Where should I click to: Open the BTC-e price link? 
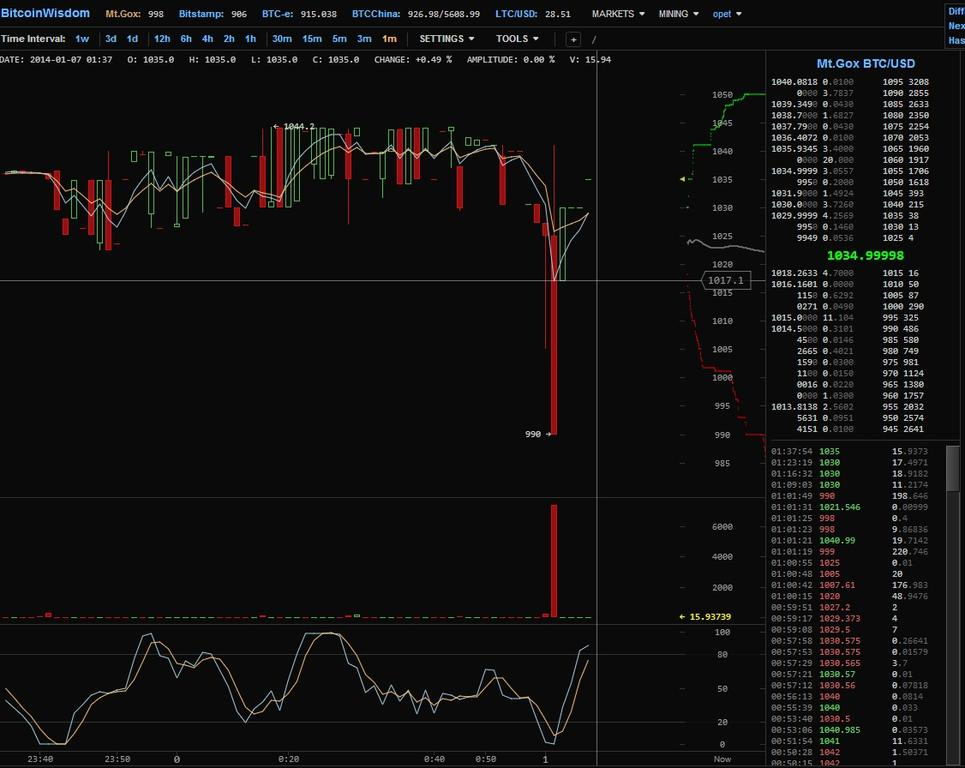click(x=277, y=14)
